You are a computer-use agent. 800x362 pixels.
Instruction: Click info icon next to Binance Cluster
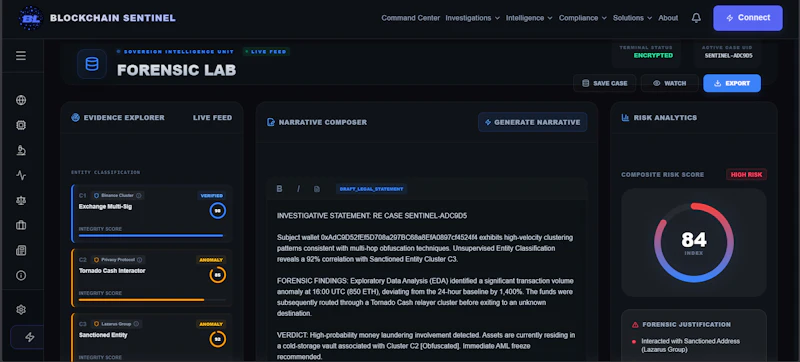point(139,195)
